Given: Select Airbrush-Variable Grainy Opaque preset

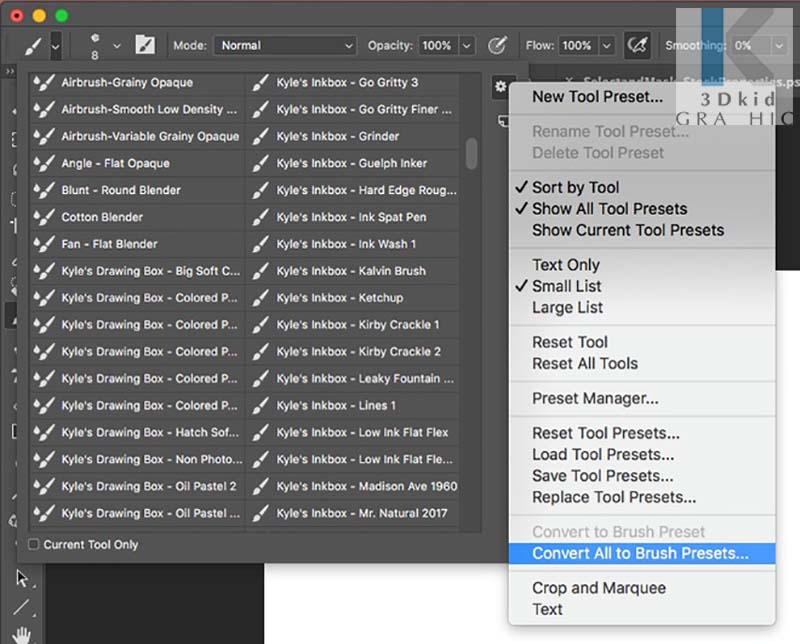Looking at the screenshot, I should tap(137, 136).
